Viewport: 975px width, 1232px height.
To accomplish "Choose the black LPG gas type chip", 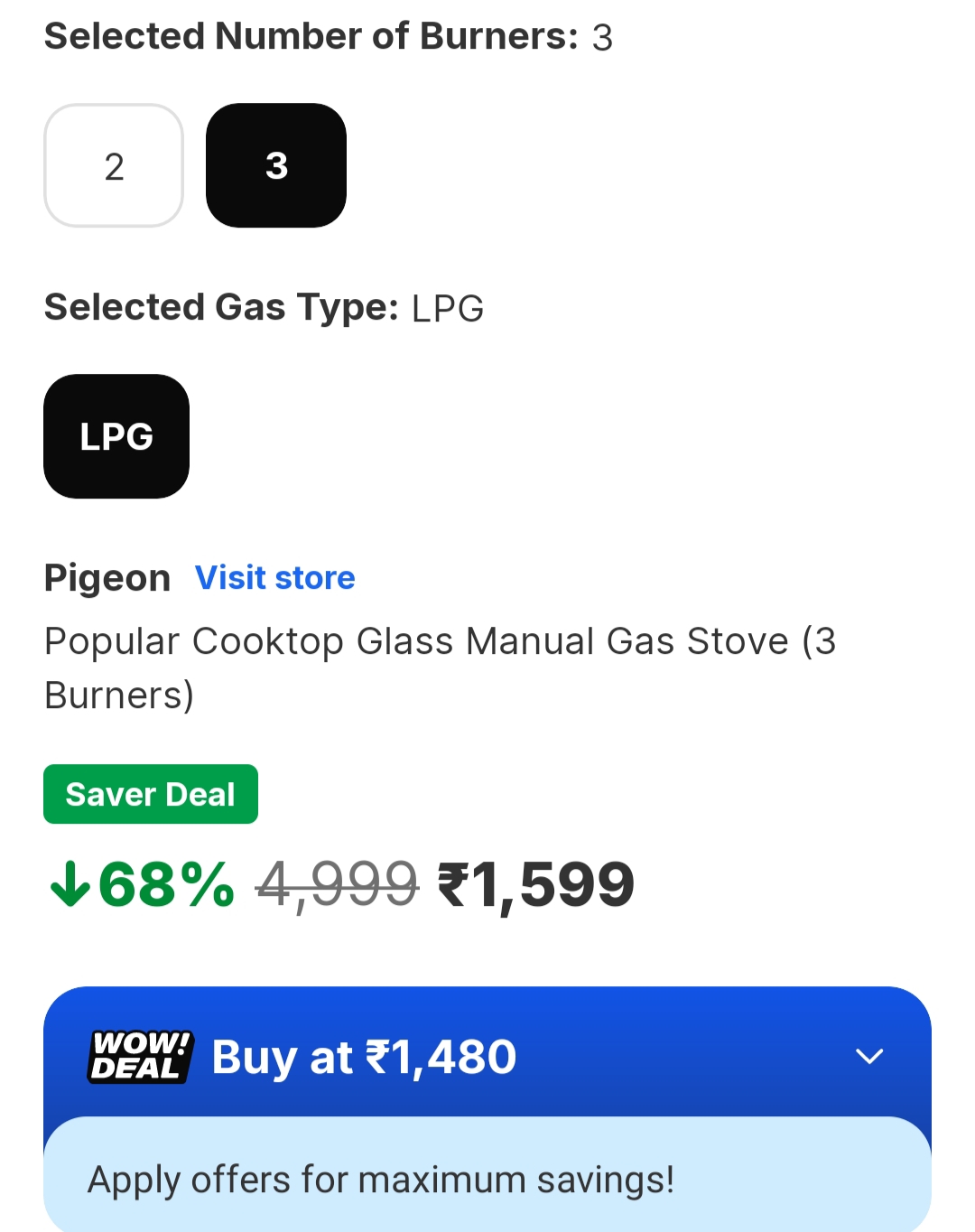I will coord(116,436).
